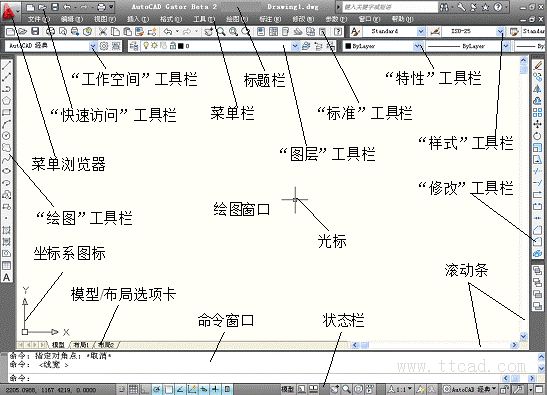The image size is (547, 395).
Task: Toggle the toolbar lock padlock in status bar
Action: (x=504, y=389)
